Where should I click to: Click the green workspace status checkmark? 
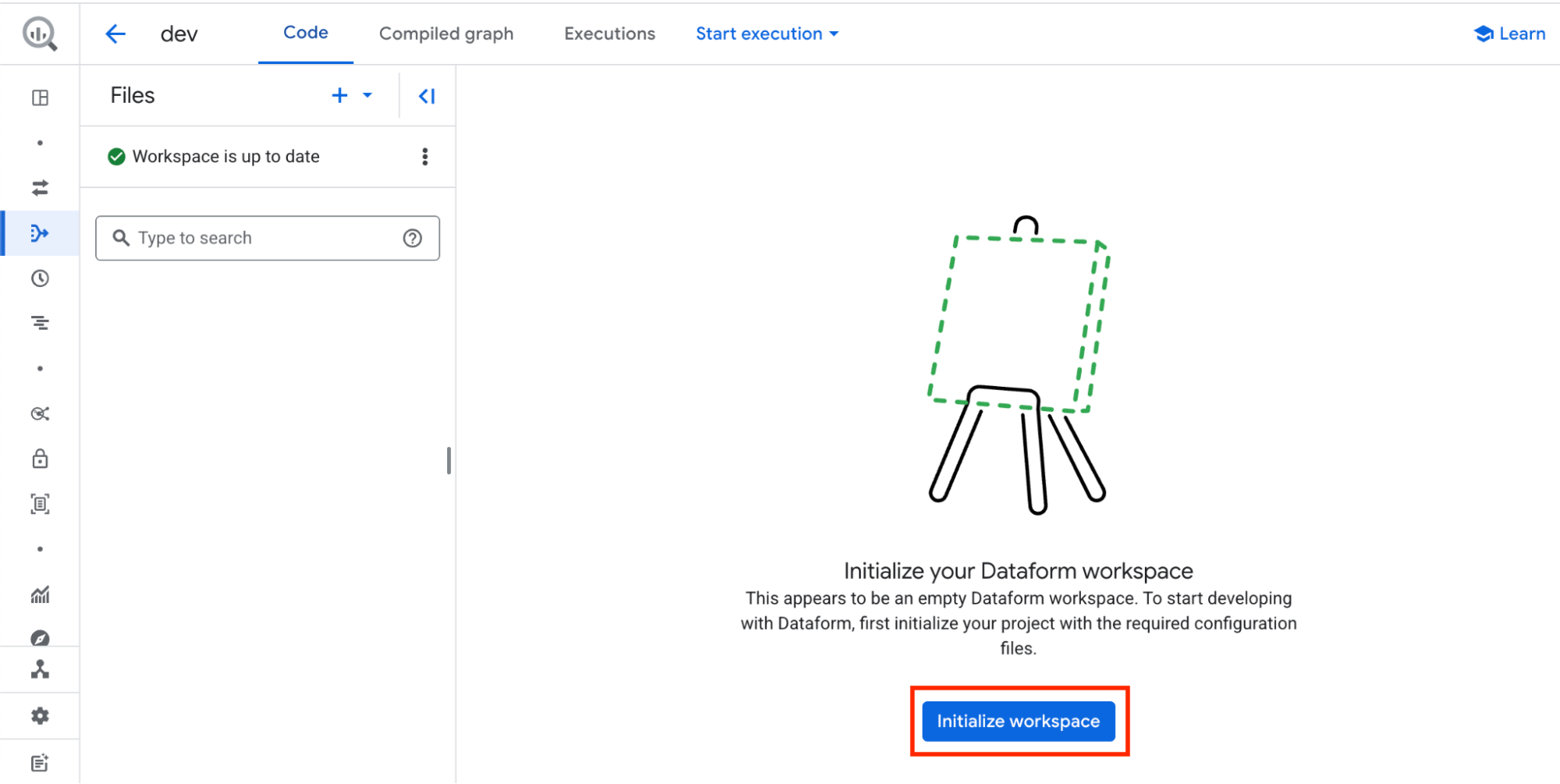(116, 157)
